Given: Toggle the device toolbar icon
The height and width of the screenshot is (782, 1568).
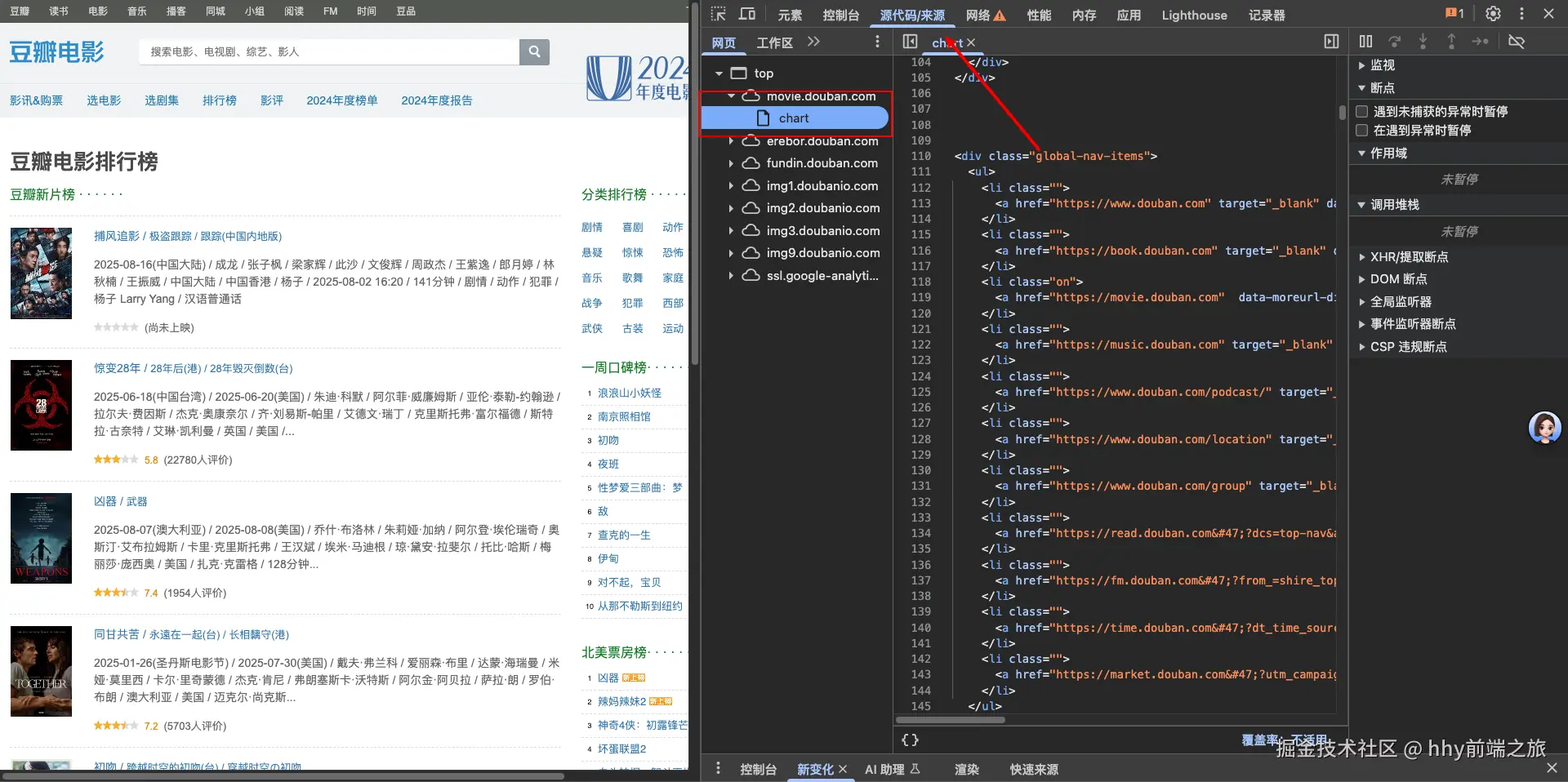Looking at the screenshot, I should point(747,14).
